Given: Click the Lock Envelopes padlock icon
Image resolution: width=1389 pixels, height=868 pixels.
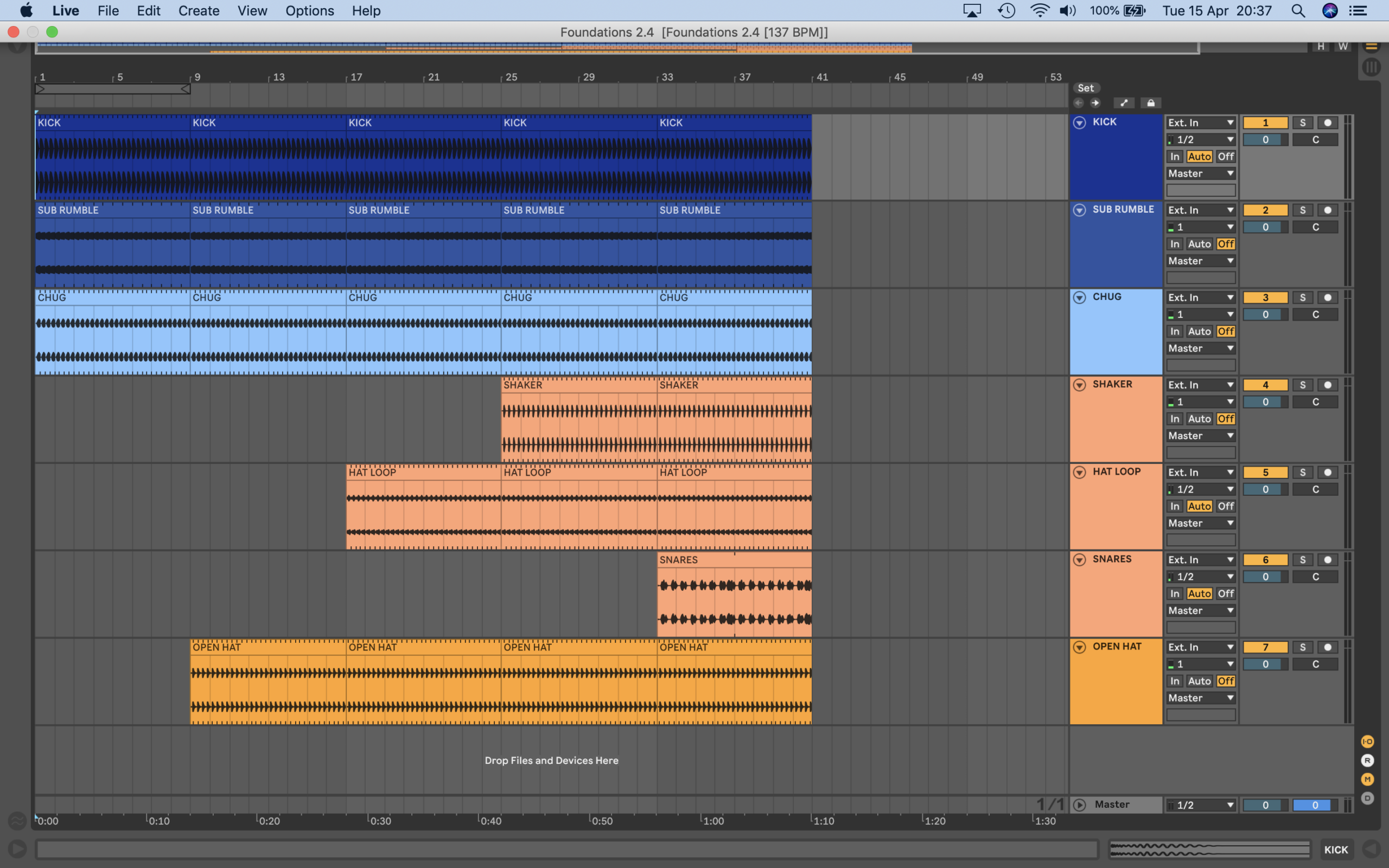Looking at the screenshot, I should (1150, 103).
